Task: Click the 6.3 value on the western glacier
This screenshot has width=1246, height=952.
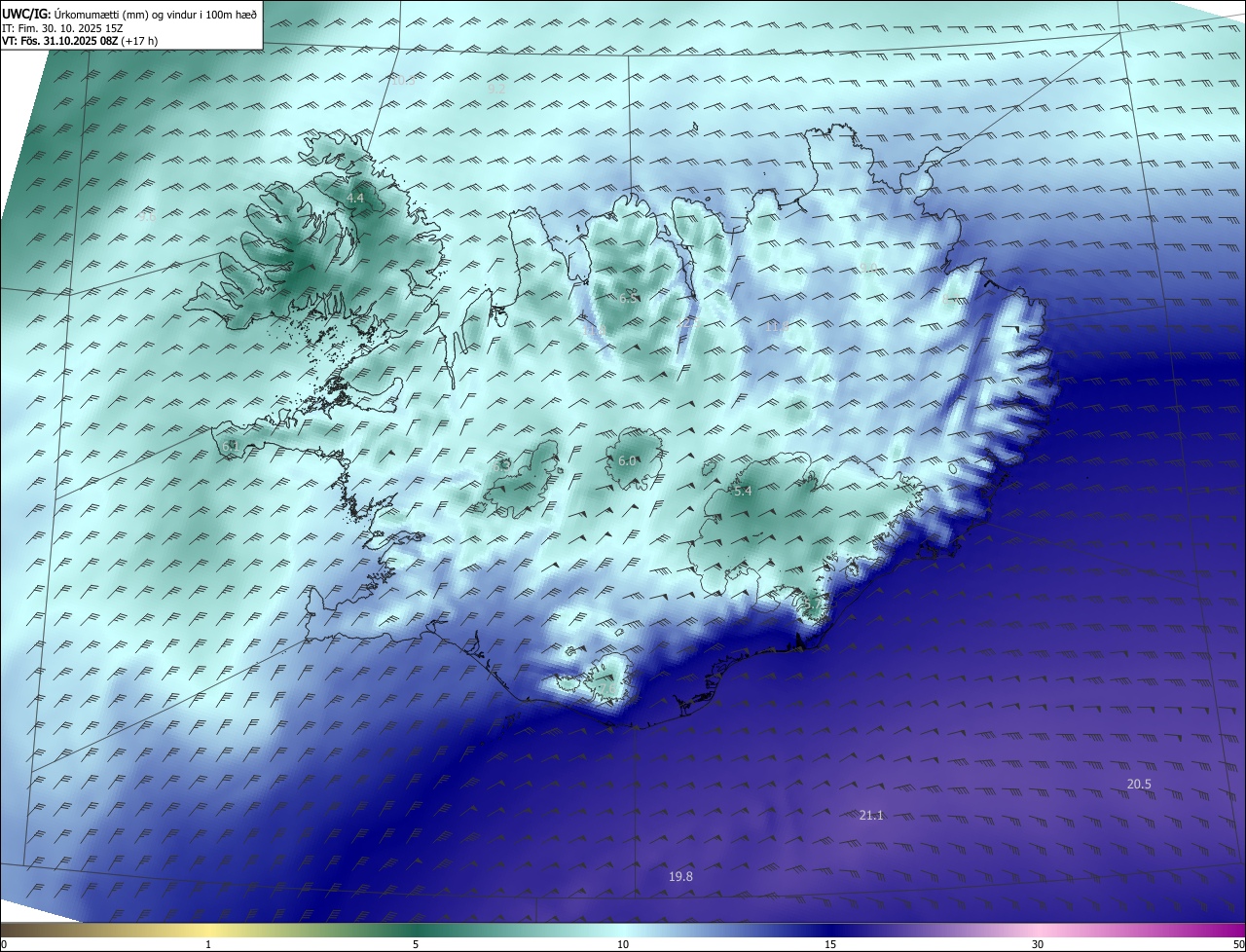Action: [501, 466]
